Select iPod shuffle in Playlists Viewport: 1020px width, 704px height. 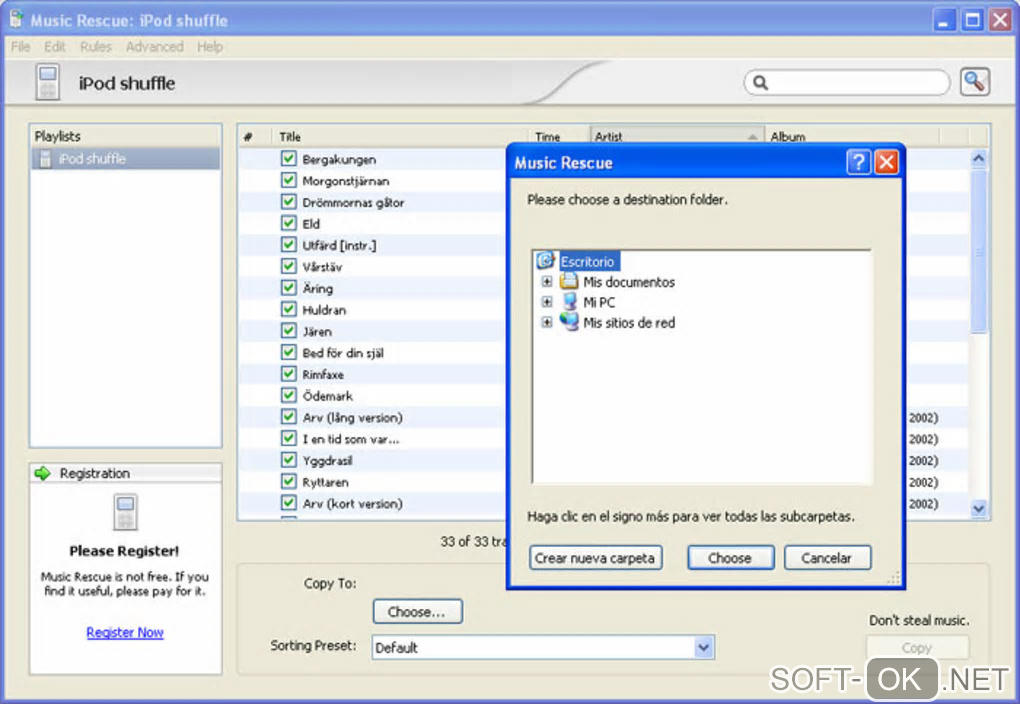click(126, 158)
